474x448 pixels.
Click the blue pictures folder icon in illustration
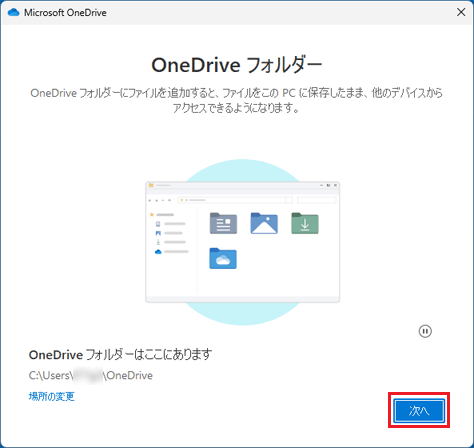tap(264, 223)
